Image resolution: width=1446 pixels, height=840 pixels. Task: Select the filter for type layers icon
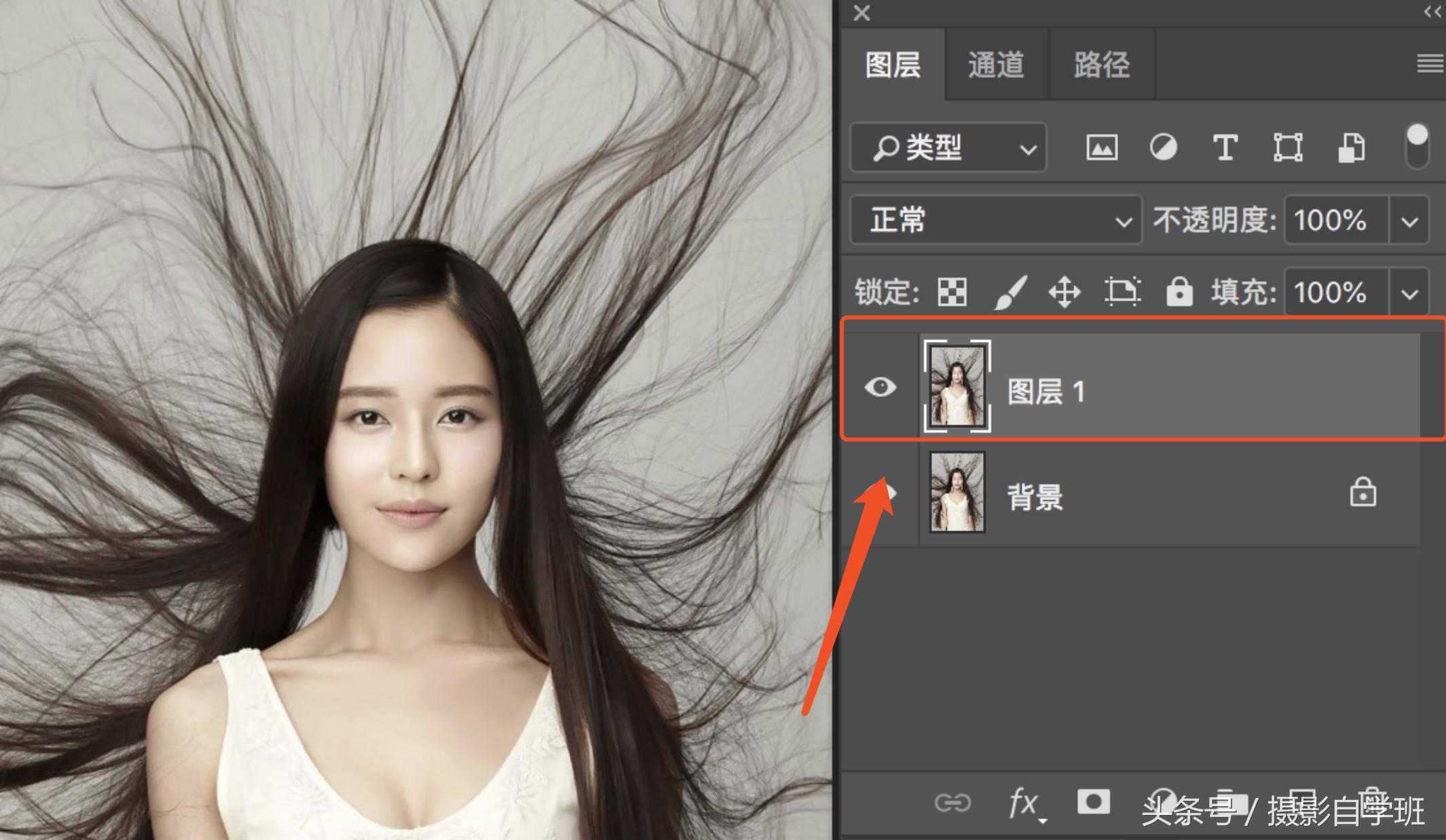1224,148
